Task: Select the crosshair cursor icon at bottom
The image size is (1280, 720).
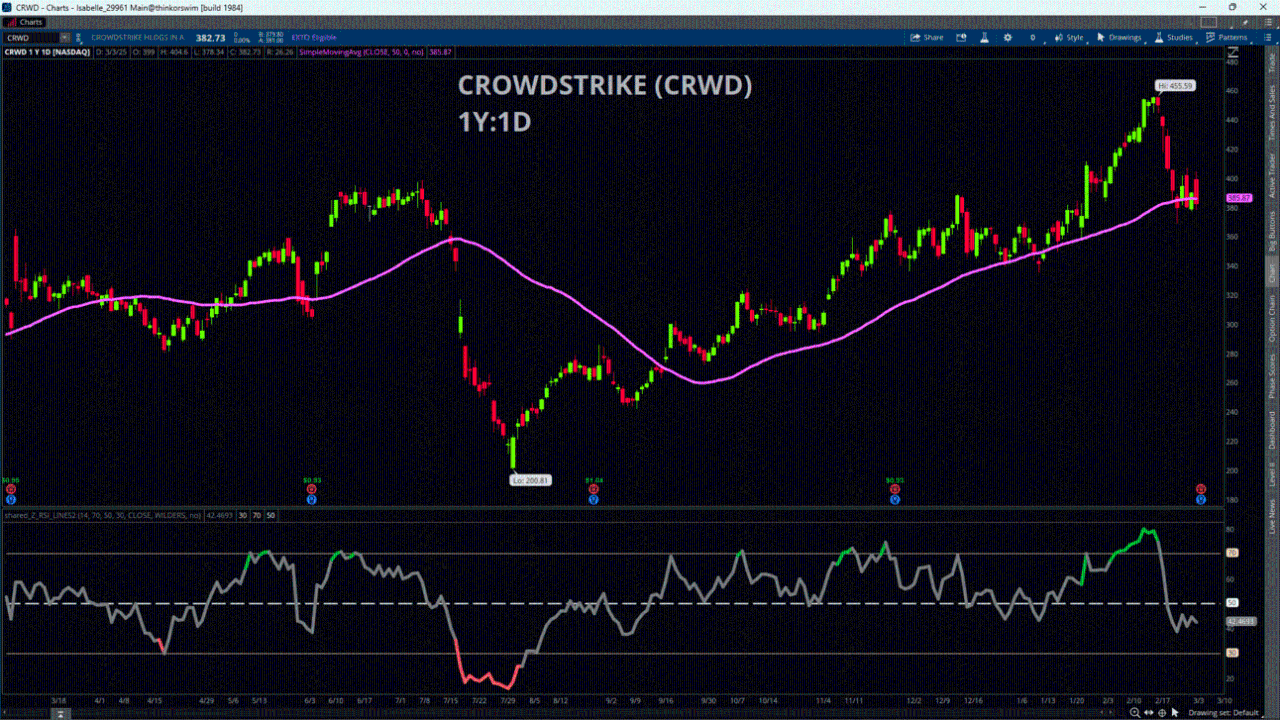Action: click(x=1162, y=713)
